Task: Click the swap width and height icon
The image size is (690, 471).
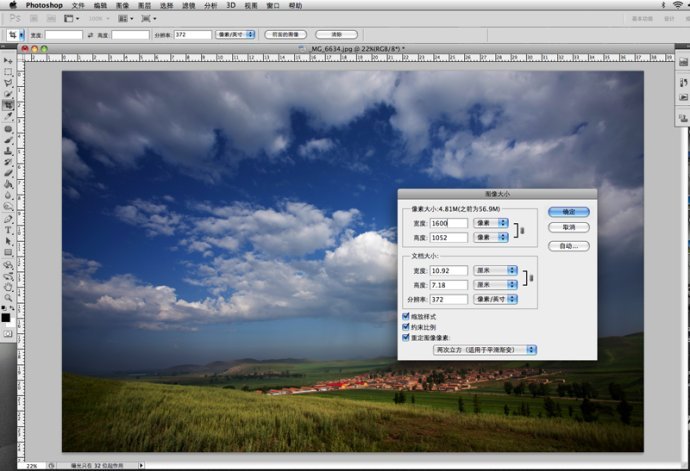Action: click(91, 34)
